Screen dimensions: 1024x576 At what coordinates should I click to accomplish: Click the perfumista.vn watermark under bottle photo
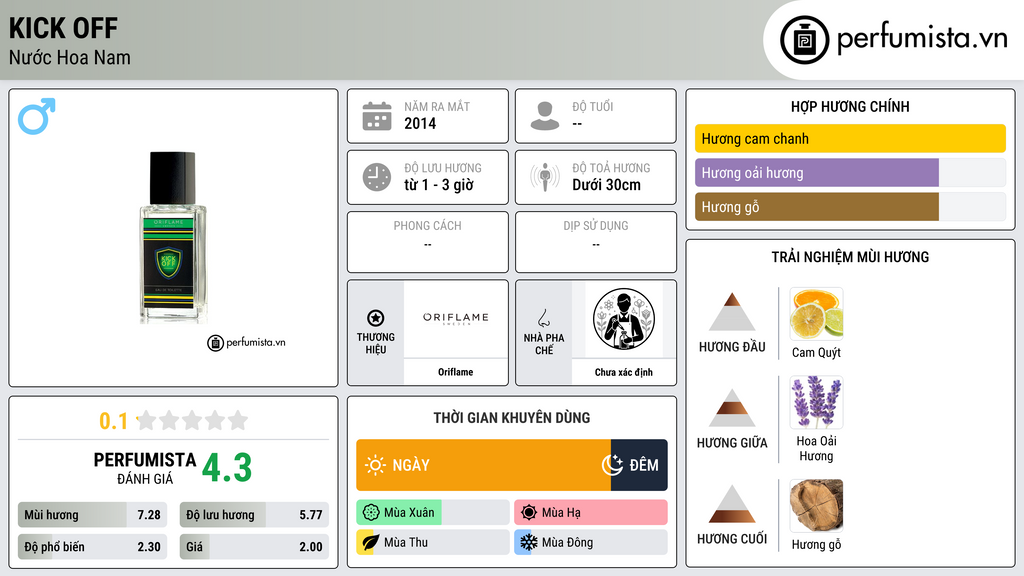click(x=246, y=342)
